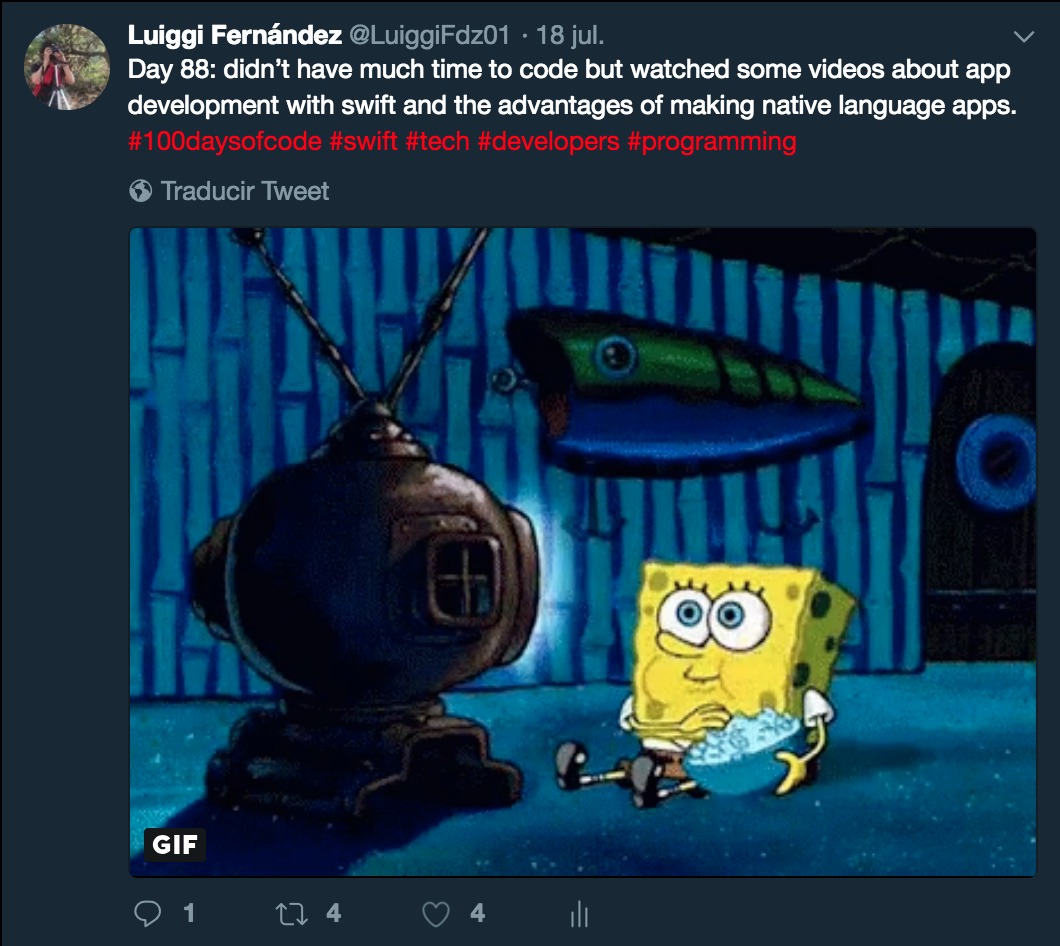This screenshot has height=946, width=1060.
Task: Click the Luiggi Fernández display name
Action: 235,35
